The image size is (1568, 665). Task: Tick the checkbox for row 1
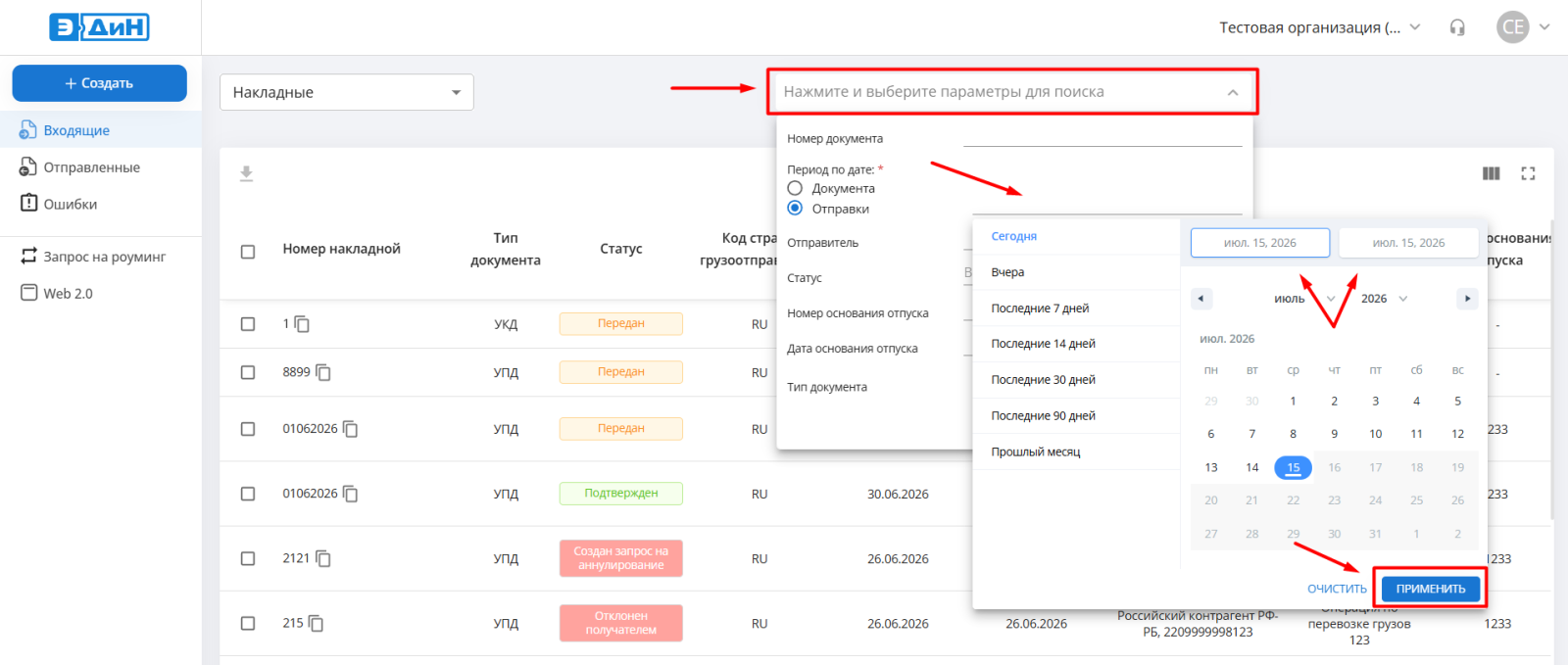(x=248, y=324)
